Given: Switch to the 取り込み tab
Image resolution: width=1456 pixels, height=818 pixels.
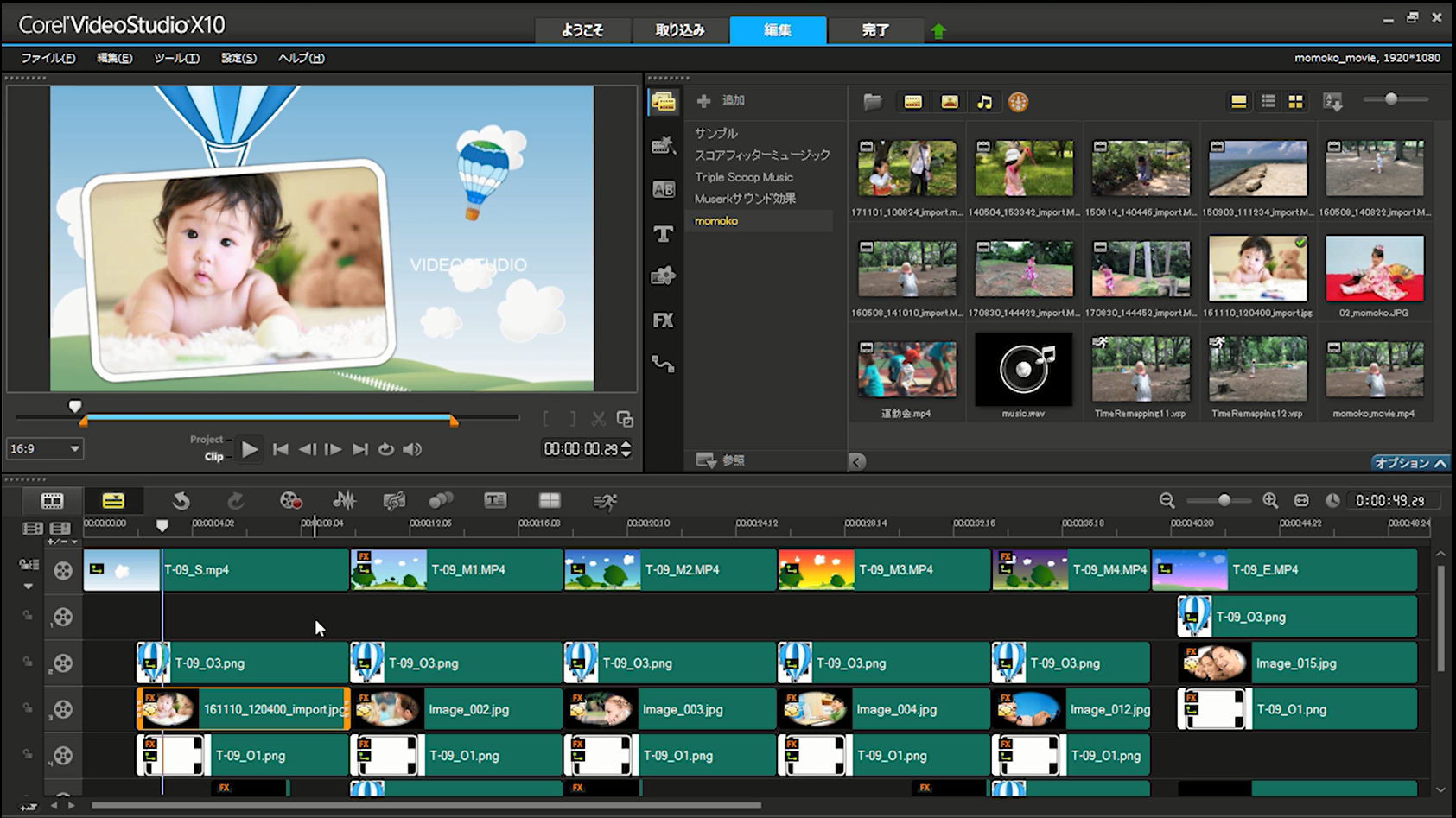Looking at the screenshot, I should tap(679, 30).
